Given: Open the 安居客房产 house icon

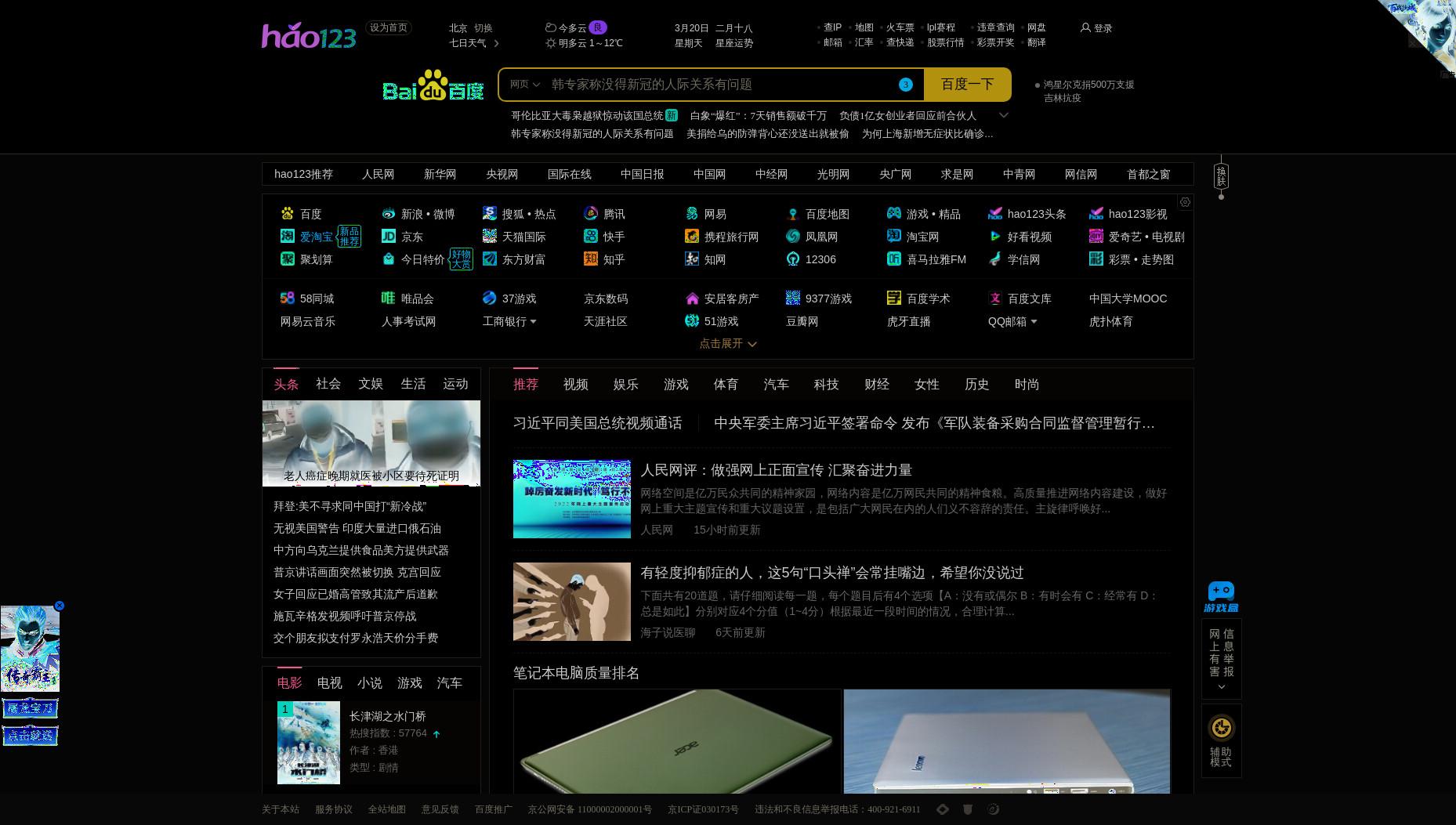Looking at the screenshot, I should (692, 298).
